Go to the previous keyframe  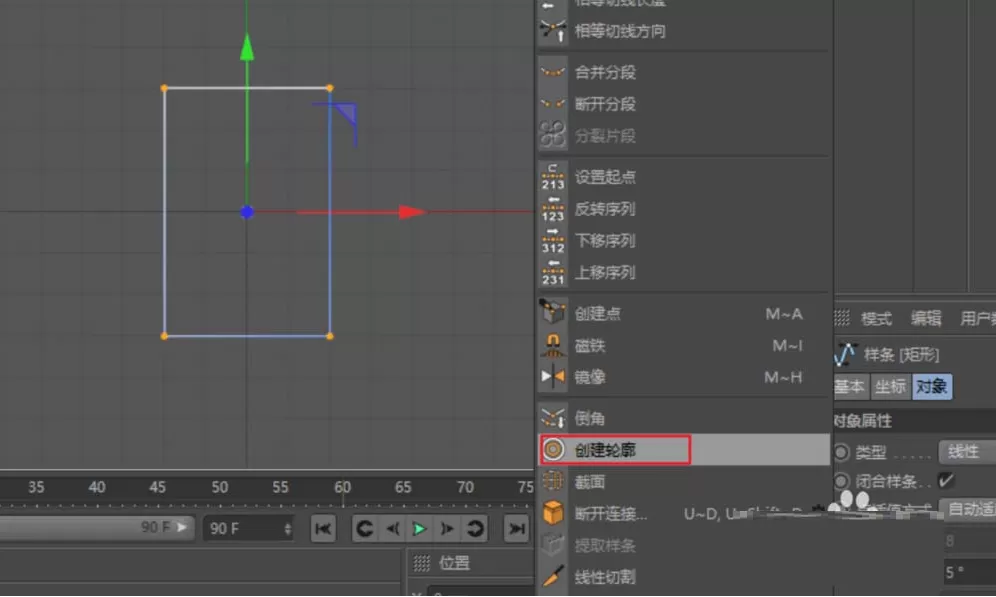coord(365,528)
